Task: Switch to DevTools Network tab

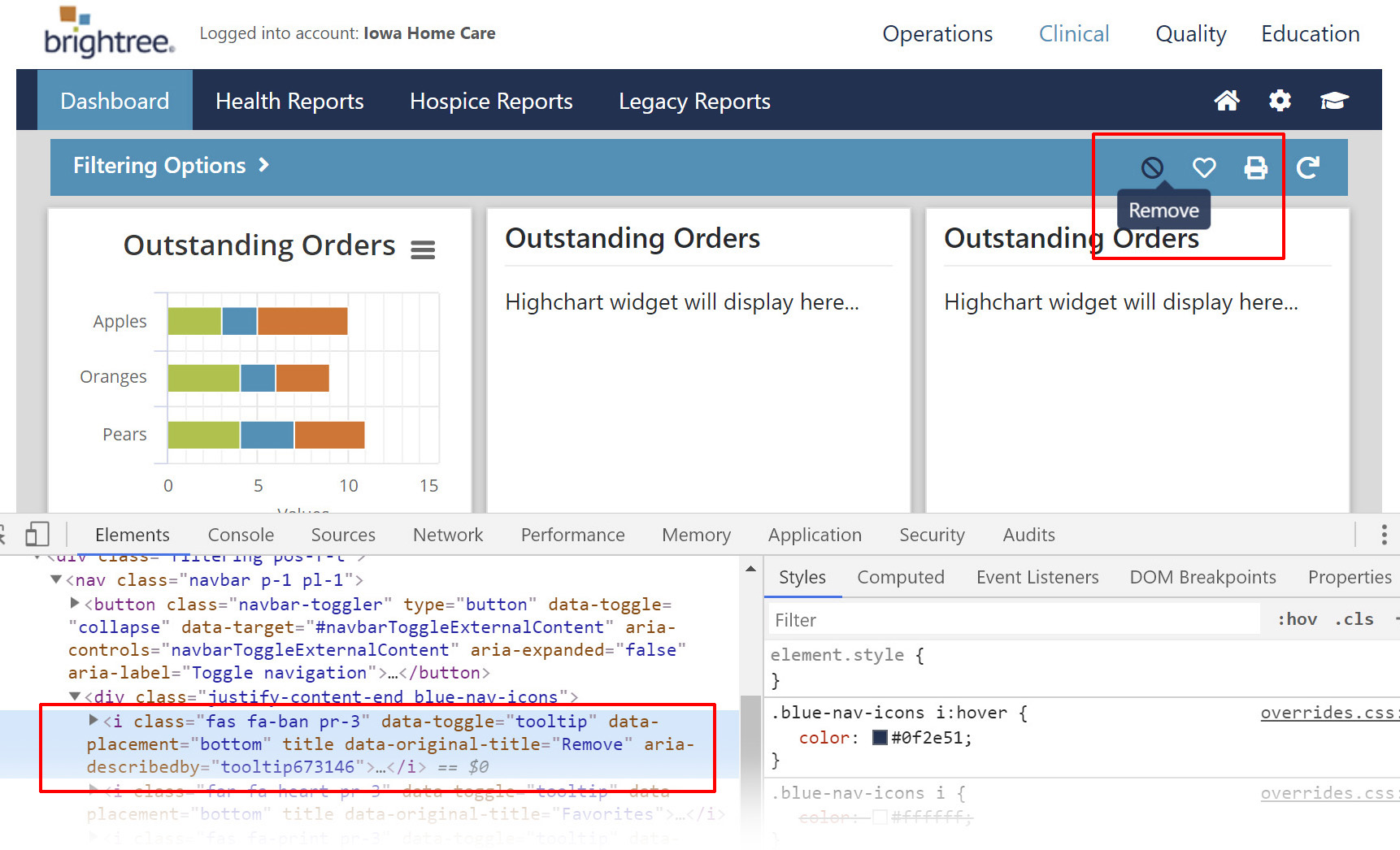Action: pos(448,535)
